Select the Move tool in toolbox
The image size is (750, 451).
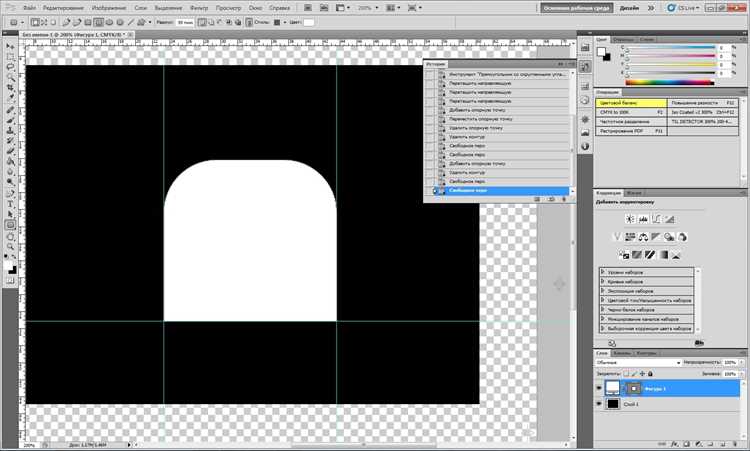tap(10, 46)
